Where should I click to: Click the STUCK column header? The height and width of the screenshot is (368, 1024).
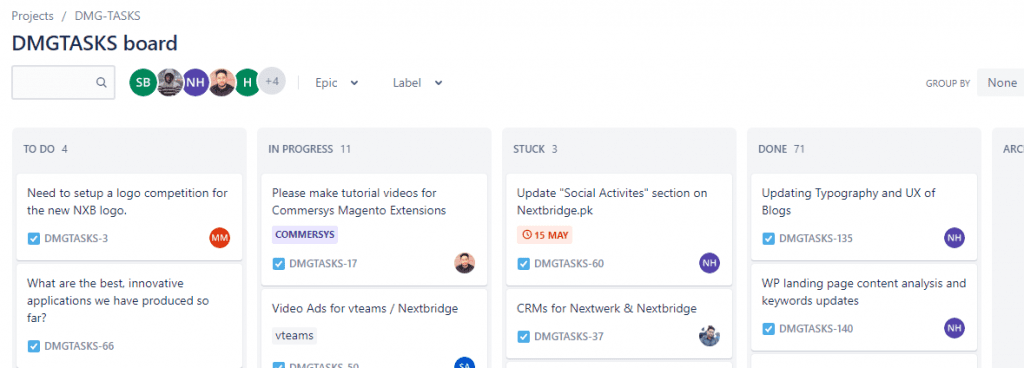pyautogui.click(x=536, y=149)
